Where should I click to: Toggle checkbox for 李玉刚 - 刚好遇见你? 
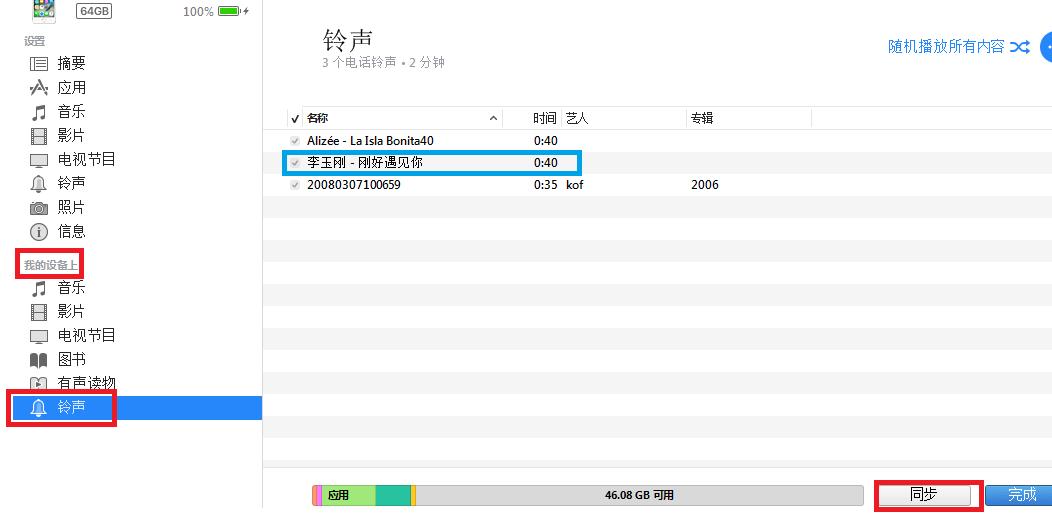click(x=295, y=163)
